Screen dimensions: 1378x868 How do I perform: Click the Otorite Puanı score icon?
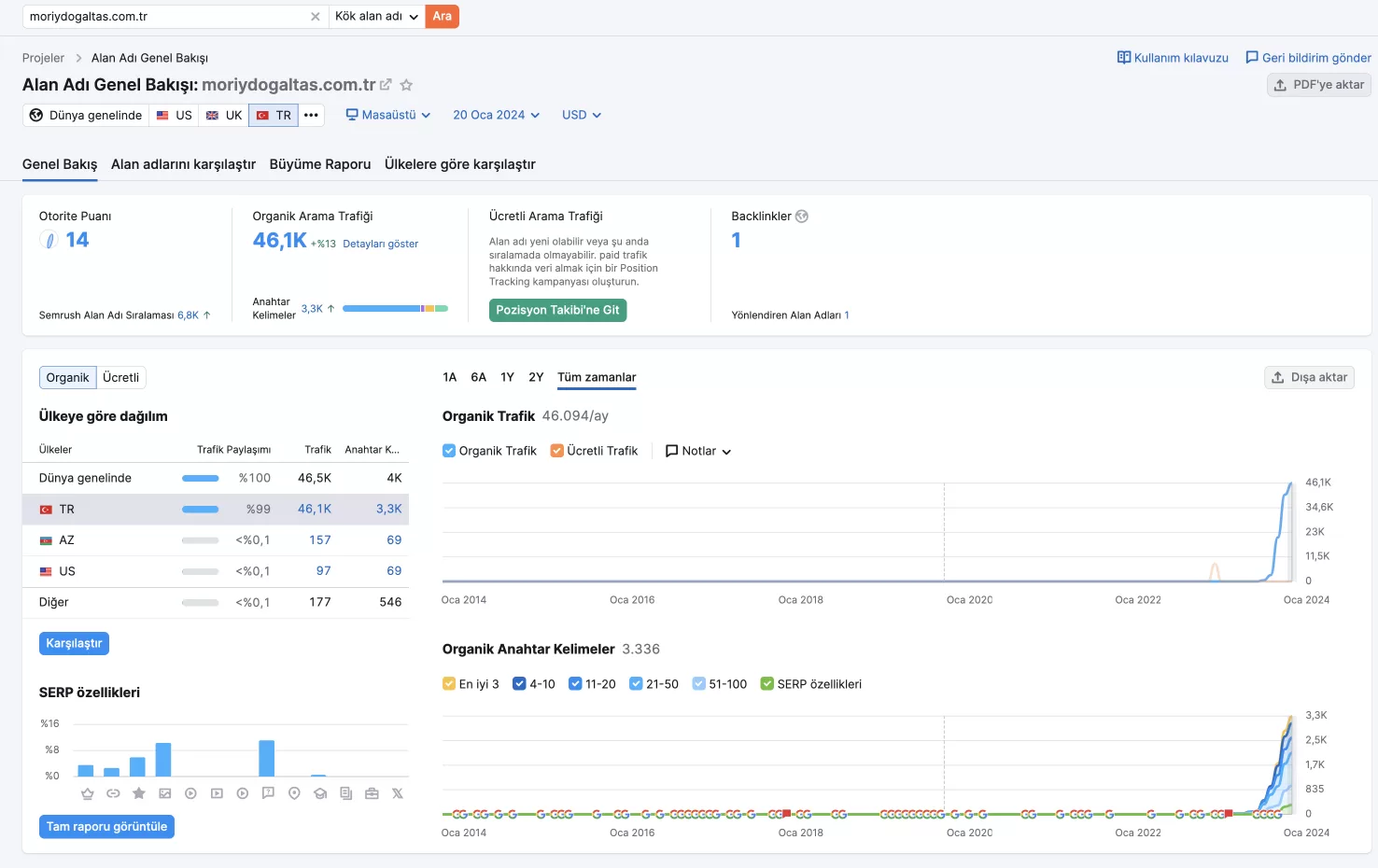49,241
